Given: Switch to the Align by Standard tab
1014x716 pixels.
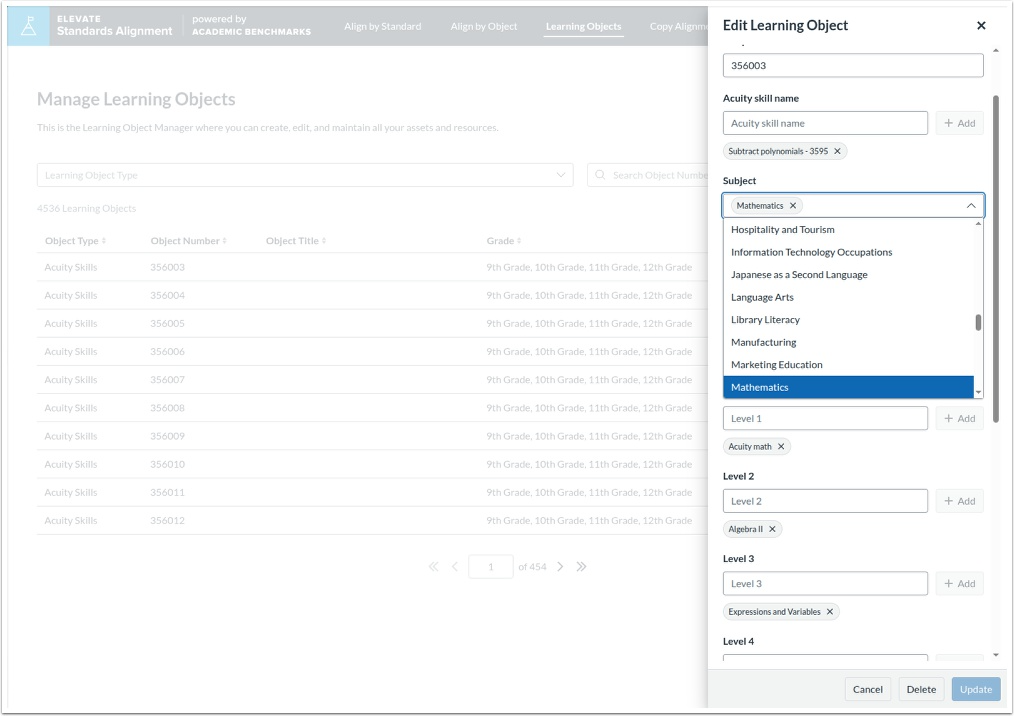Looking at the screenshot, I should pyautogui.click(x=383, y=28).
